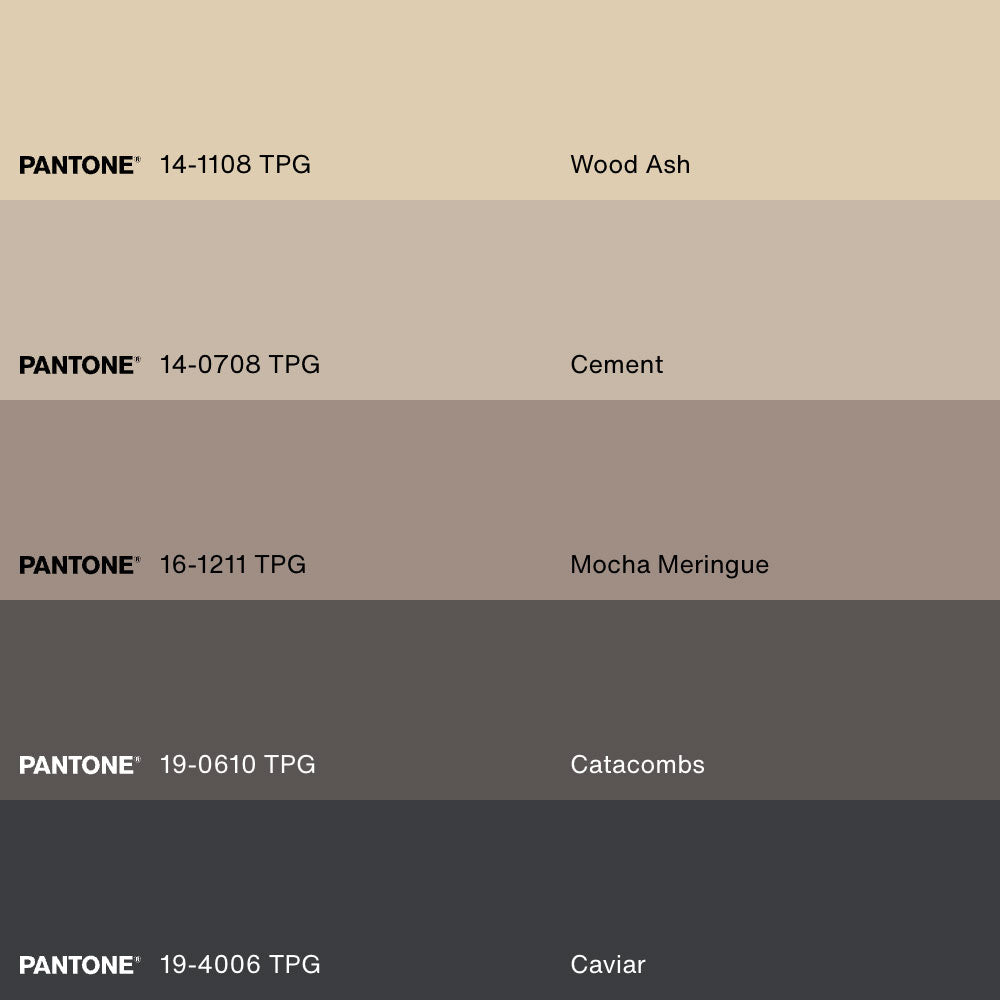Image resolution: width=1000 pixels, height=1000 pixels.
Task: Select the code 16-1211 TPG
Action: point(233,565)
